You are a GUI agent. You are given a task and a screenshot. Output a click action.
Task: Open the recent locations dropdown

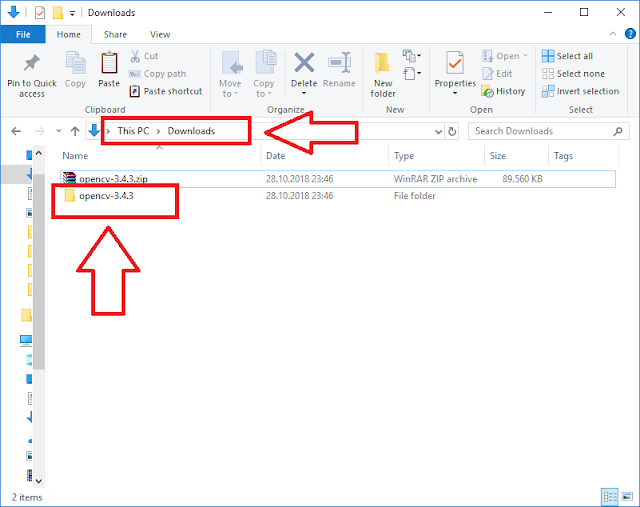(x=58, y=131)
